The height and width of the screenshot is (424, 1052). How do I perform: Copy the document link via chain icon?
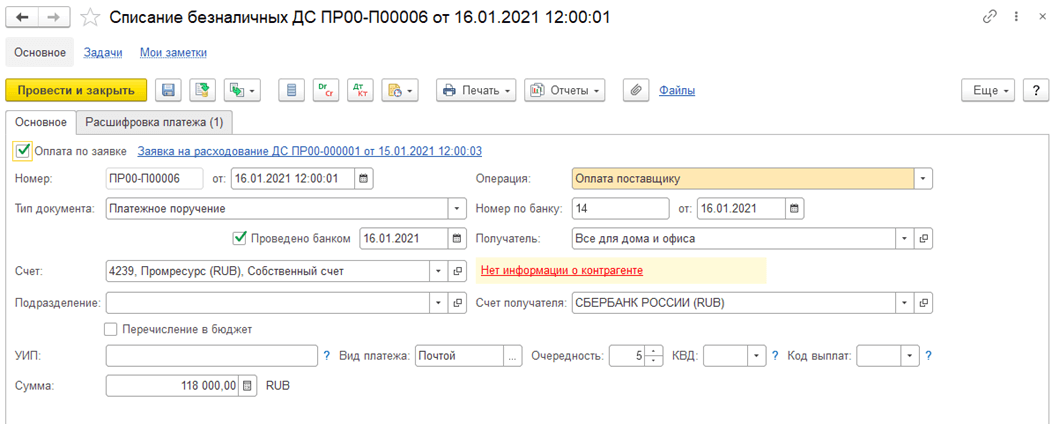[990, 18]
